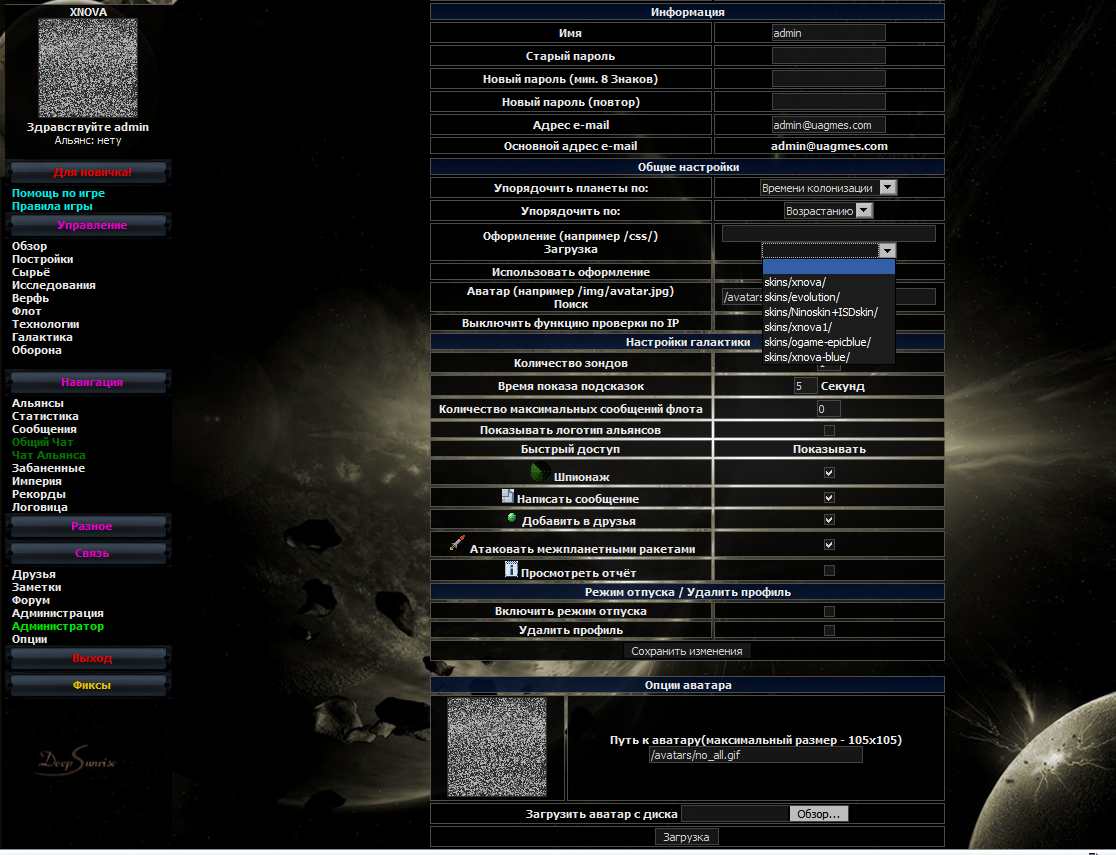Click the Загрузка button under avatar upload
The height and width of the screenshot is (855, 1116).
click(686, 836)
